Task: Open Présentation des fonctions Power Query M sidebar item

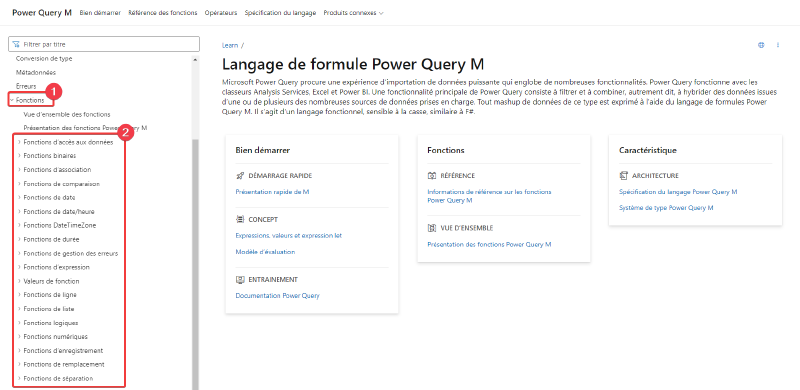Action: point(85,128)
